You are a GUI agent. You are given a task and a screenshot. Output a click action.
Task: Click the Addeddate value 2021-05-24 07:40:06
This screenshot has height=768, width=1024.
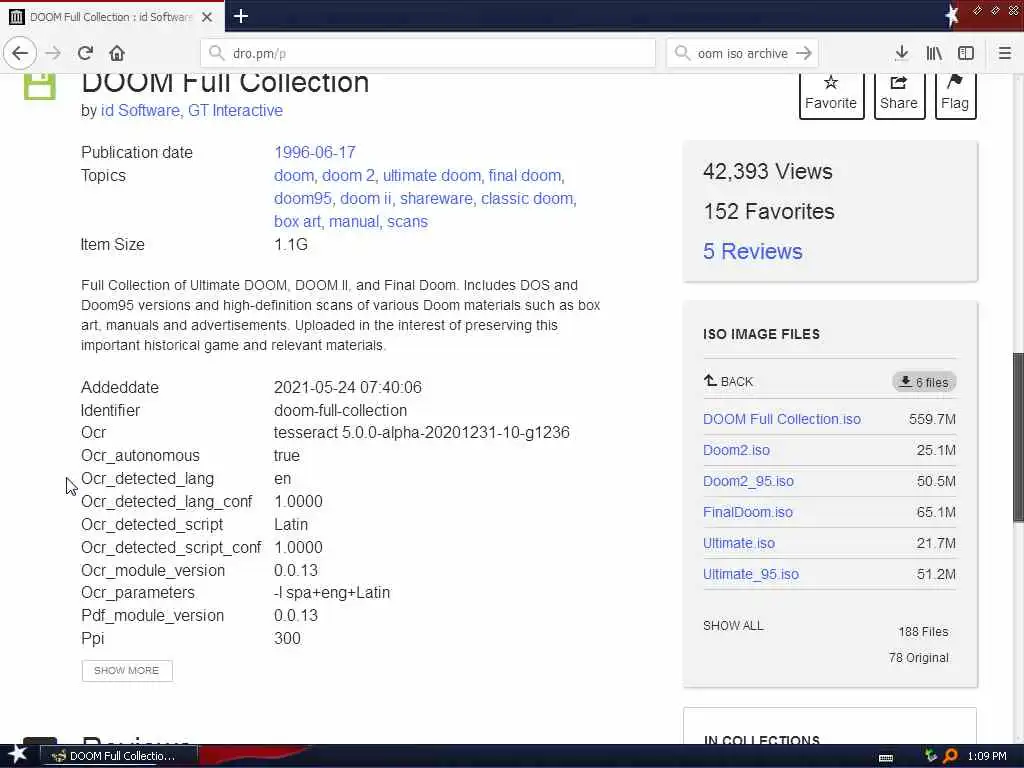click(348, 387)
